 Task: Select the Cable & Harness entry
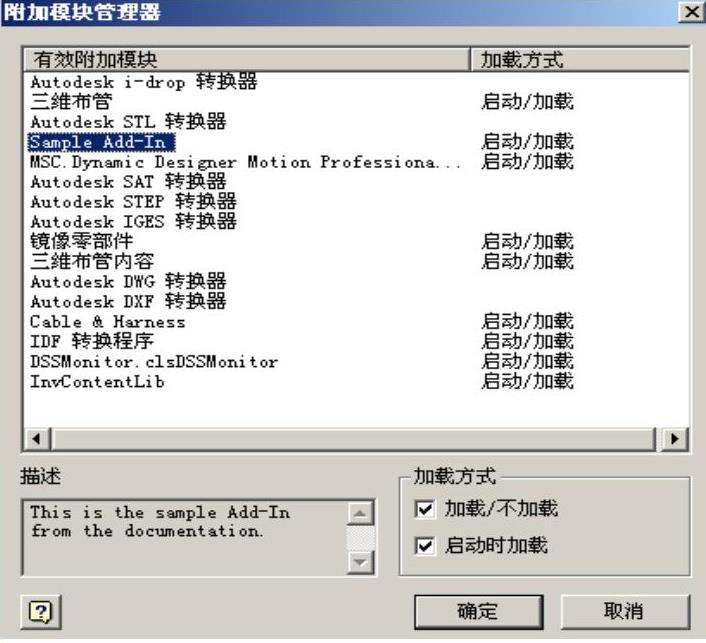108,322
